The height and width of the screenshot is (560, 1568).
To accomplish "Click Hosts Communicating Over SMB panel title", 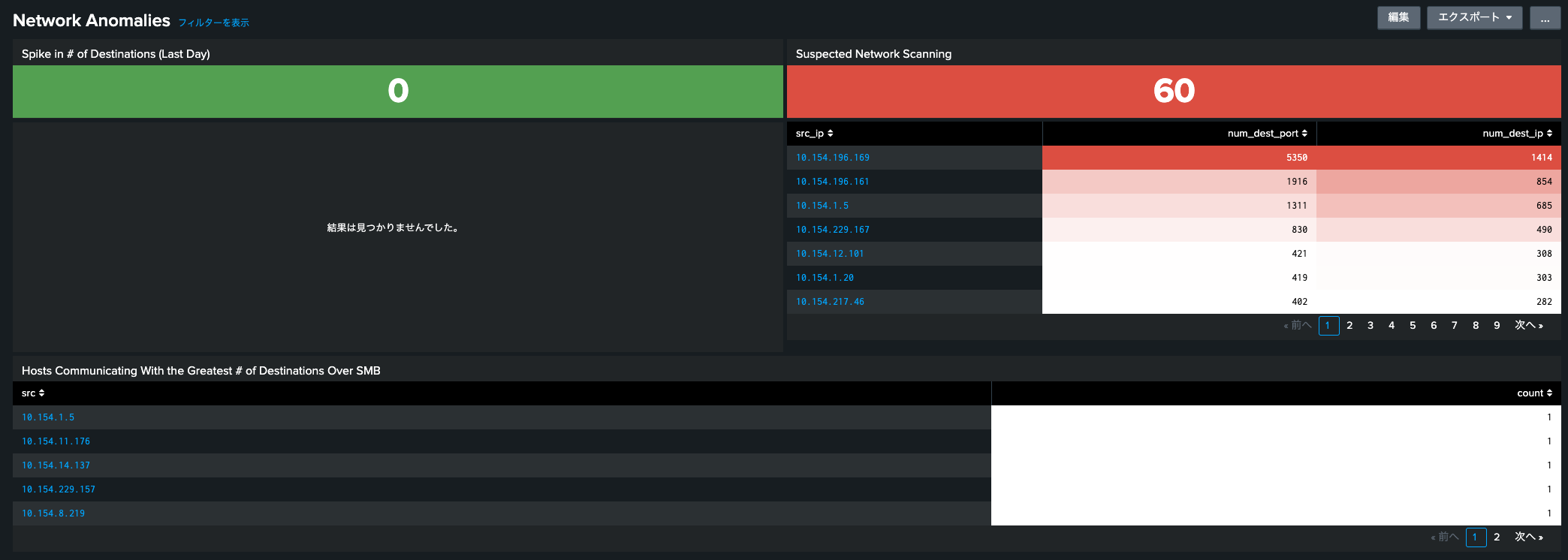I will pos(201,371).
